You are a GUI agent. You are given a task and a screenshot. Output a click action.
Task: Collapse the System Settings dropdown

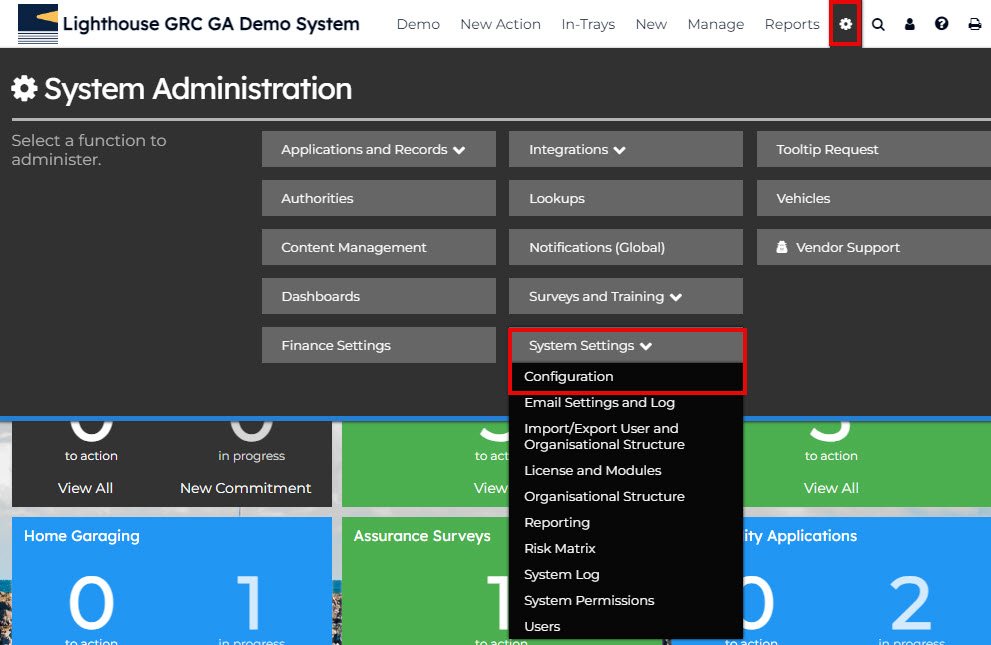pos(625,346)
